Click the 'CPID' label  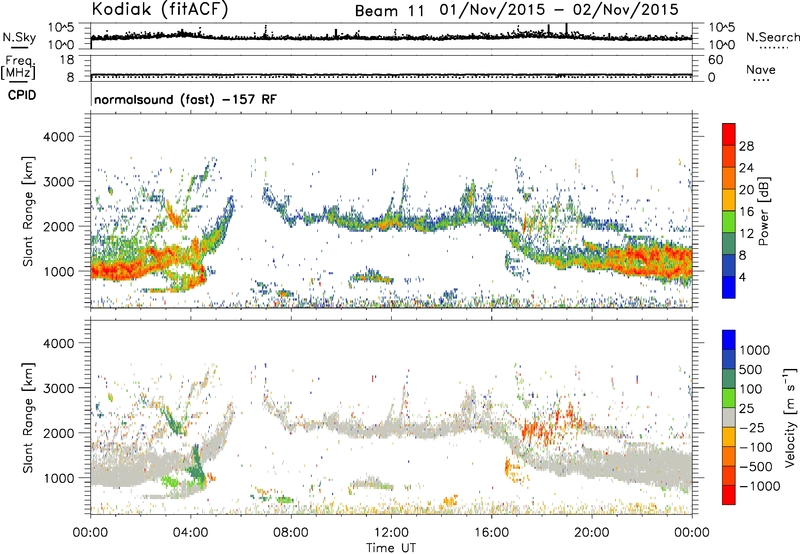point(22,95)
